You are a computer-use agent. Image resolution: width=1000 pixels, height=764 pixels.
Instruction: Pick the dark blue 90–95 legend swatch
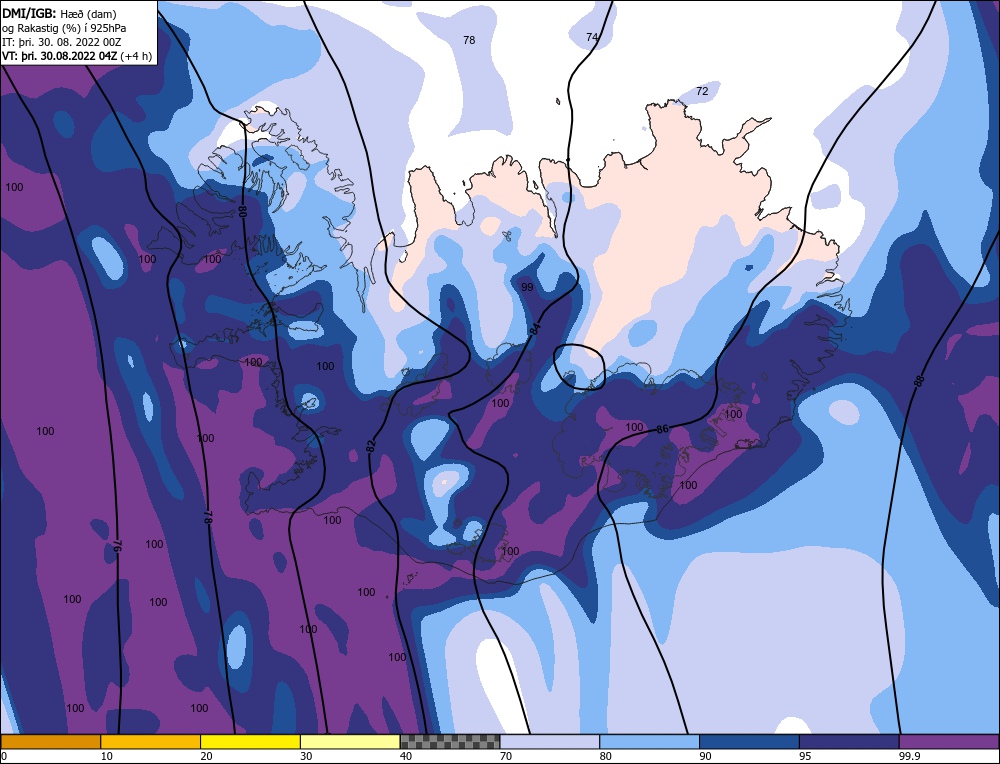coord(749,742)
